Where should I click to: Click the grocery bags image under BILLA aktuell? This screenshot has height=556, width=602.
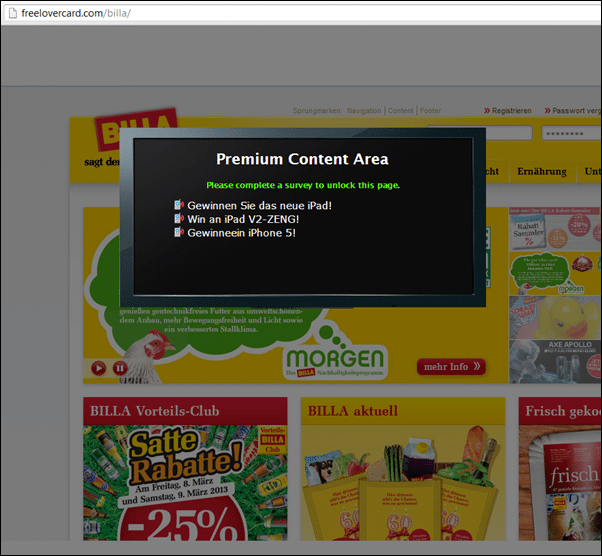[x=403, y=483]
